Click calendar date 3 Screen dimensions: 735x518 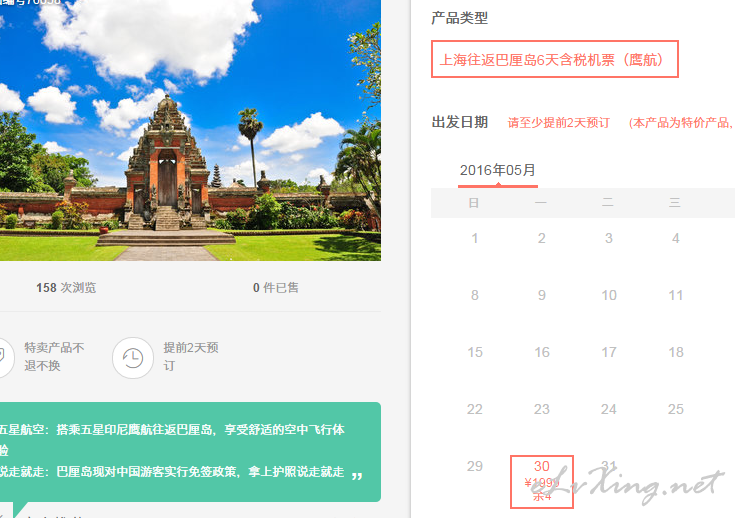point(609,238)
